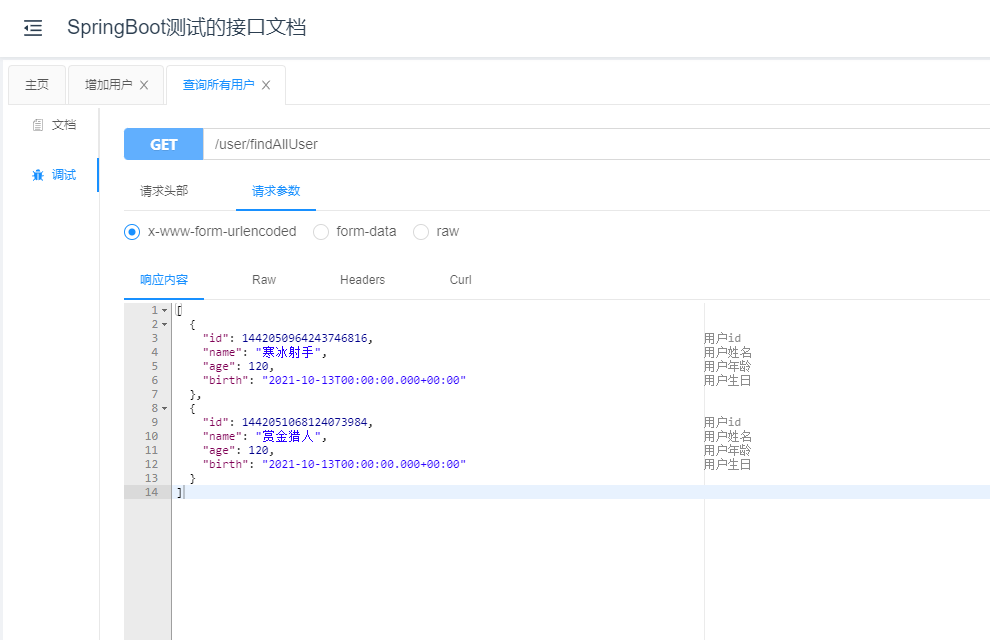Click the name value 赏金猎人
990x640 pixels.
pos(288,436)
